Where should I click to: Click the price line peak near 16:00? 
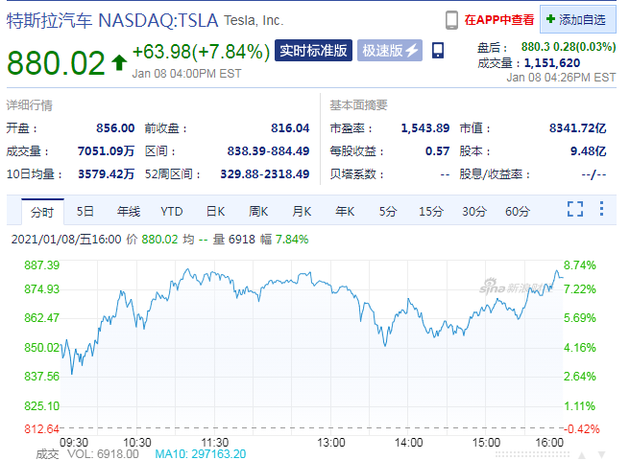tap(557, 271)
